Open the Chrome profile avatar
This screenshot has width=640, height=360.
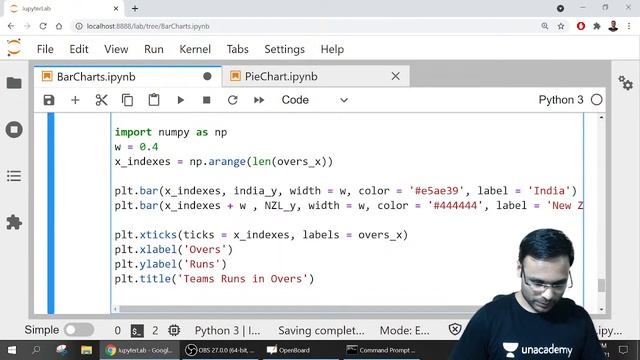[x=613, y=26]
